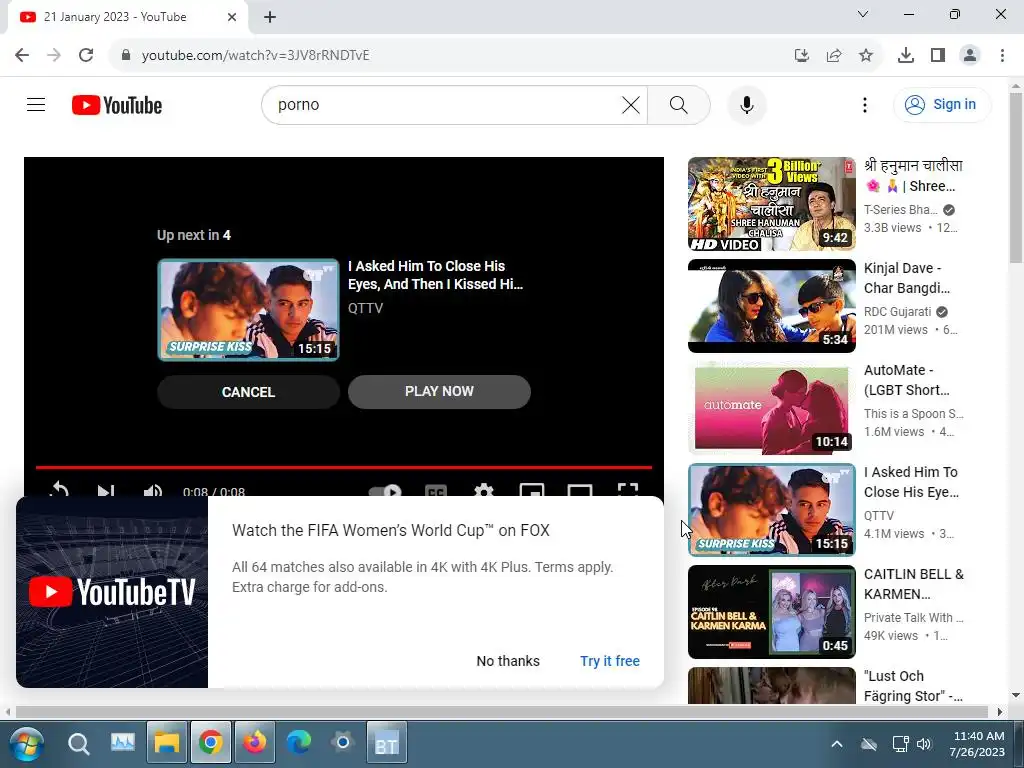Viewport: 1024px width, 768px height.
Task: Open Kinjal Dave Char Bangdi video title
Action: (x=906, y=278)
